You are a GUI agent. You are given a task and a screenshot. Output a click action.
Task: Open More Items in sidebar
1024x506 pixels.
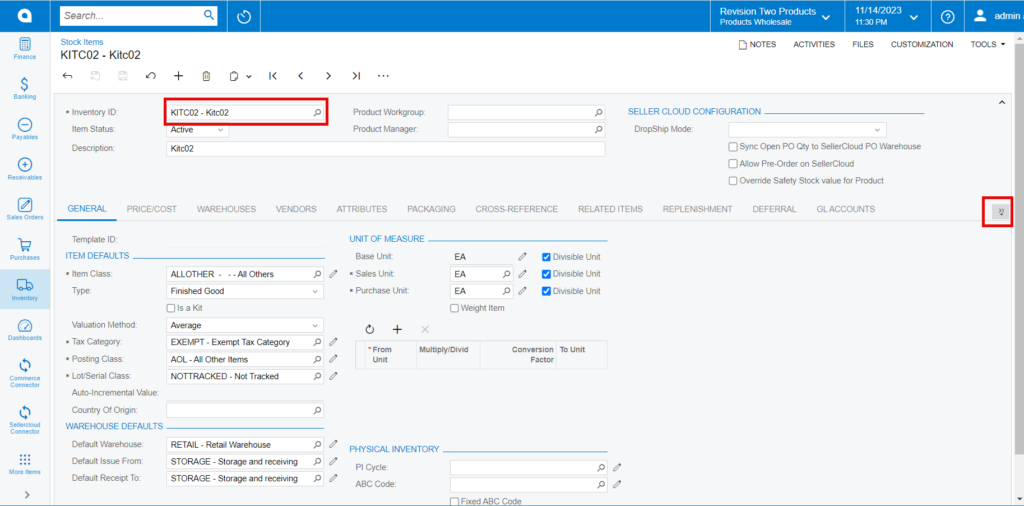tap(25, 464)
